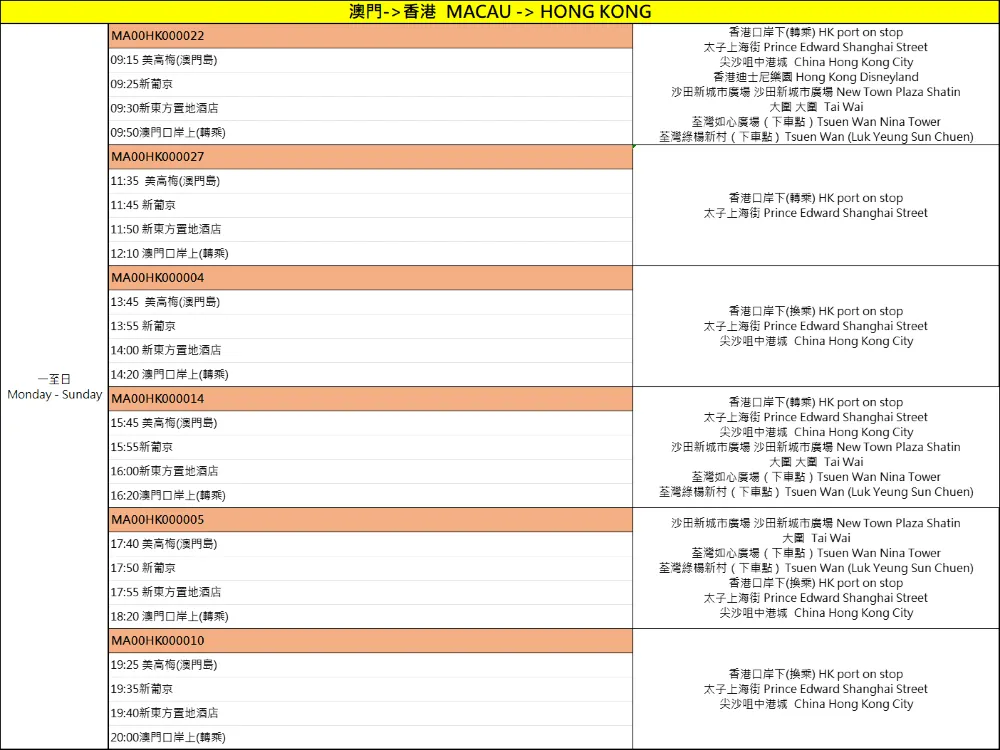Select route code MA00HK000027 cell
This screenshot has height=750, width=1000.
point(371,157)
